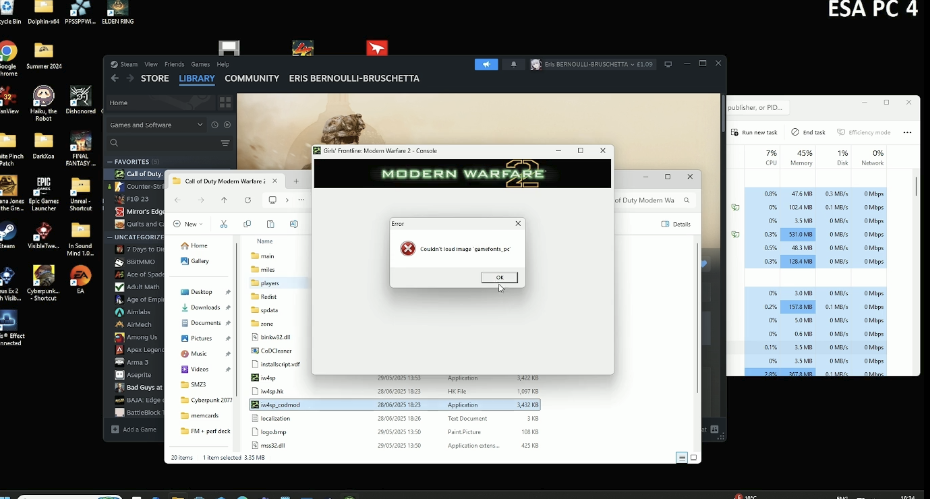Open the Friends menu in Steam
This screenshot has height=499, width=930.
(174, 64)
